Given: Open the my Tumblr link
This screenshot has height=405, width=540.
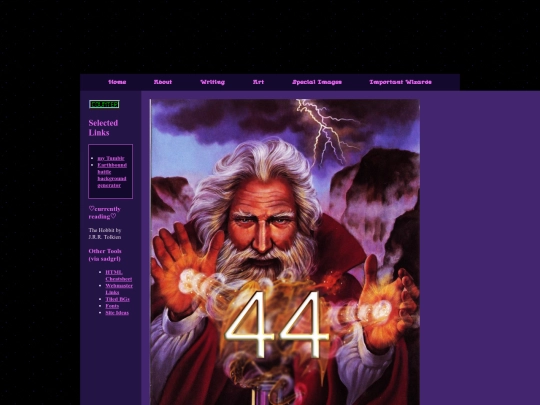Looking at the screenshot, I should [x=111, y=158].
